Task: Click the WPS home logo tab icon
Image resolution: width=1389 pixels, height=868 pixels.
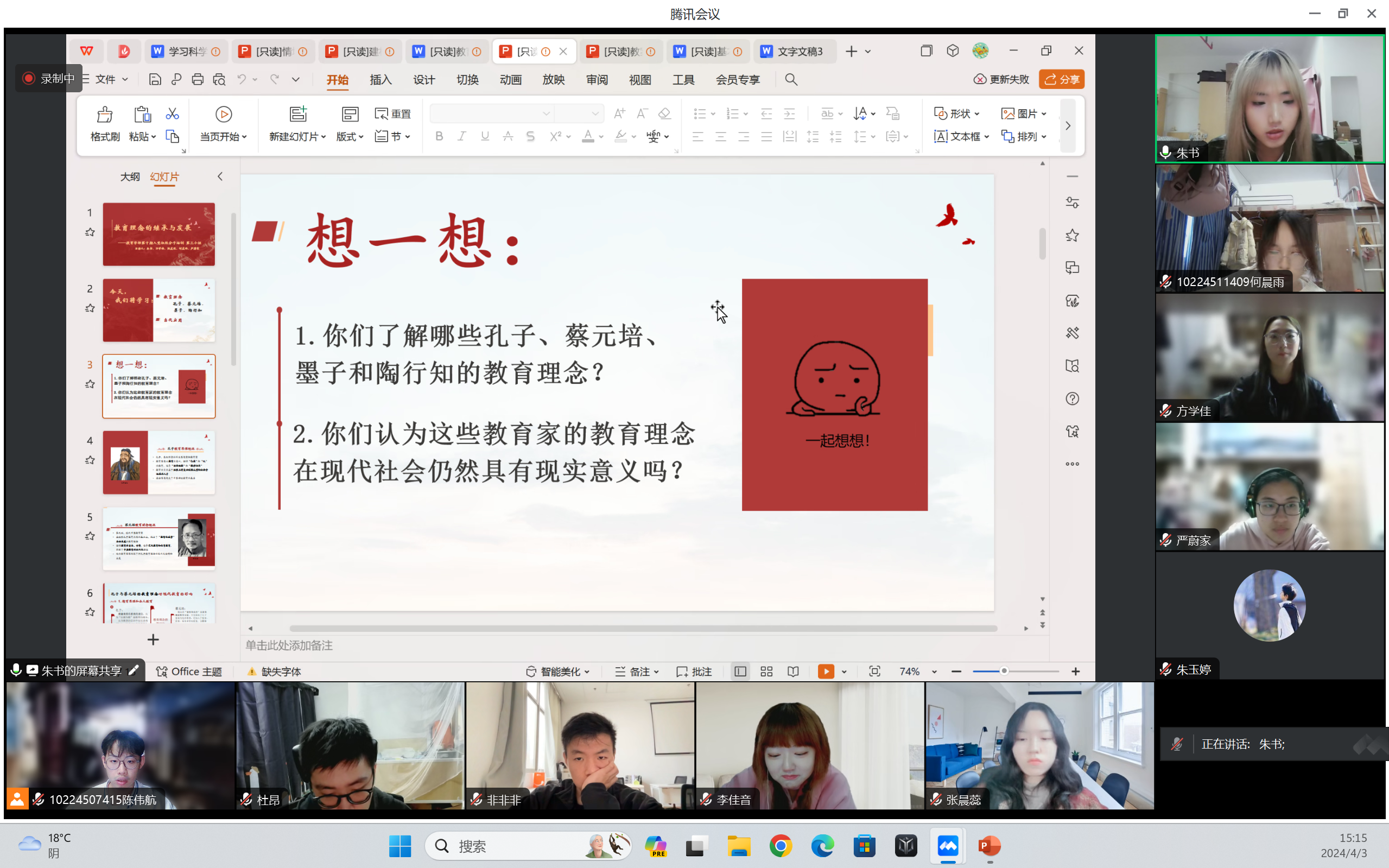Action: click(87, 52)
